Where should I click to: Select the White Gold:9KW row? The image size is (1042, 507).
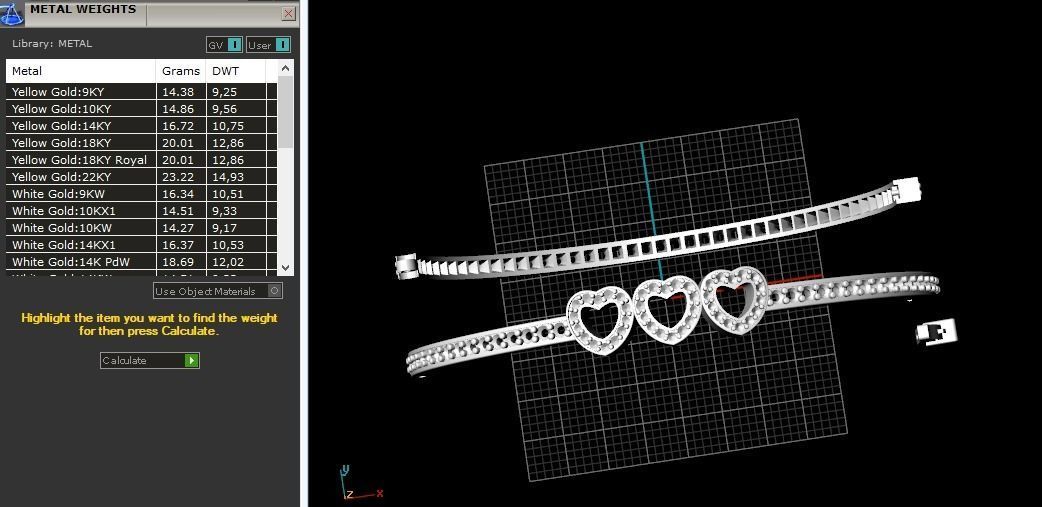[x=142, y=194]
